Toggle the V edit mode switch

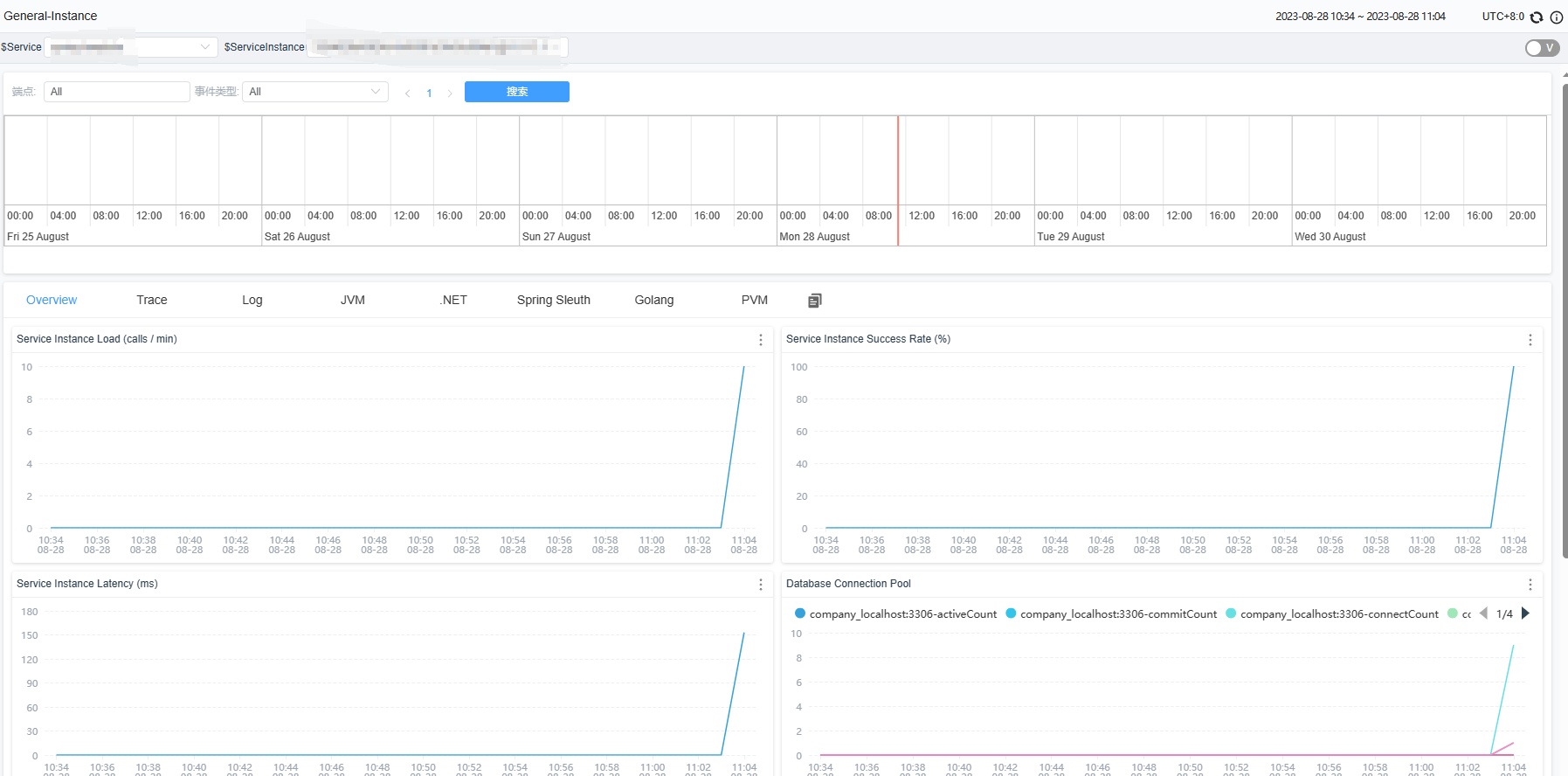click(1542, 48)
